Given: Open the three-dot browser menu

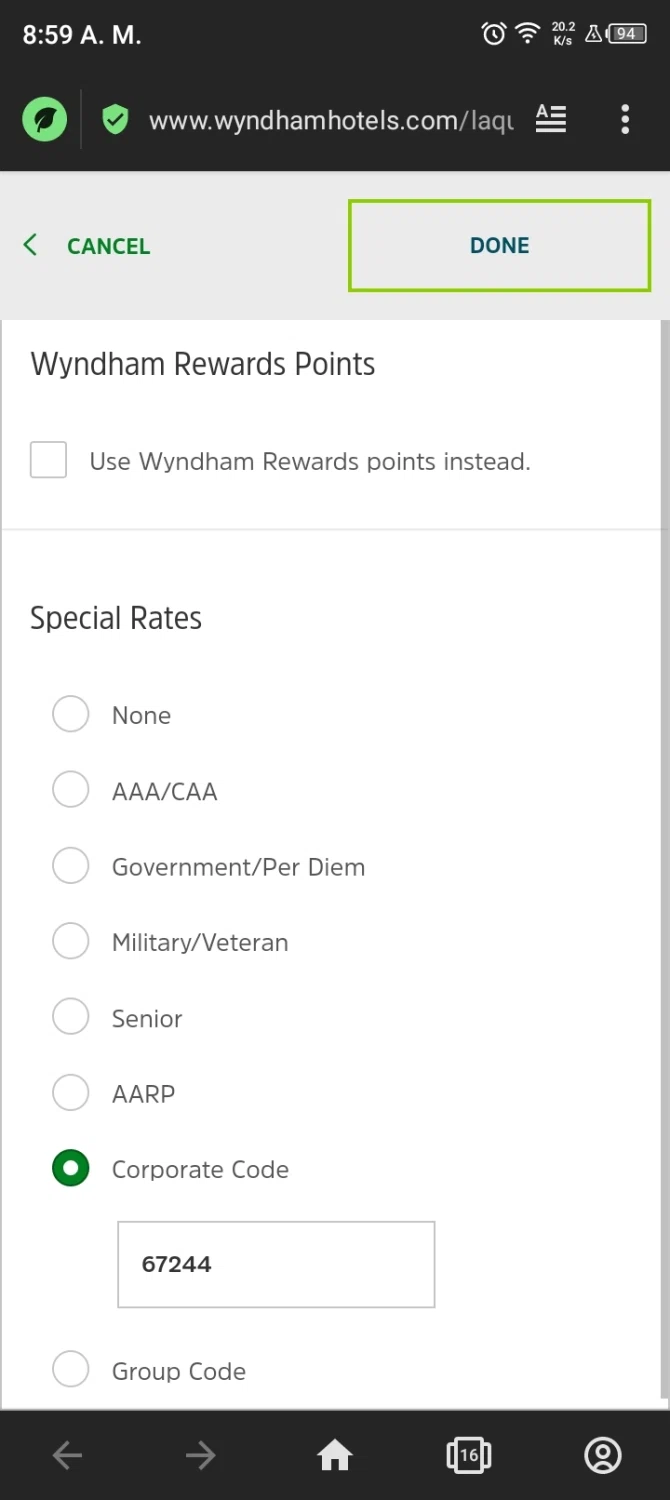Looking at the screenshot, I should 625,120.
